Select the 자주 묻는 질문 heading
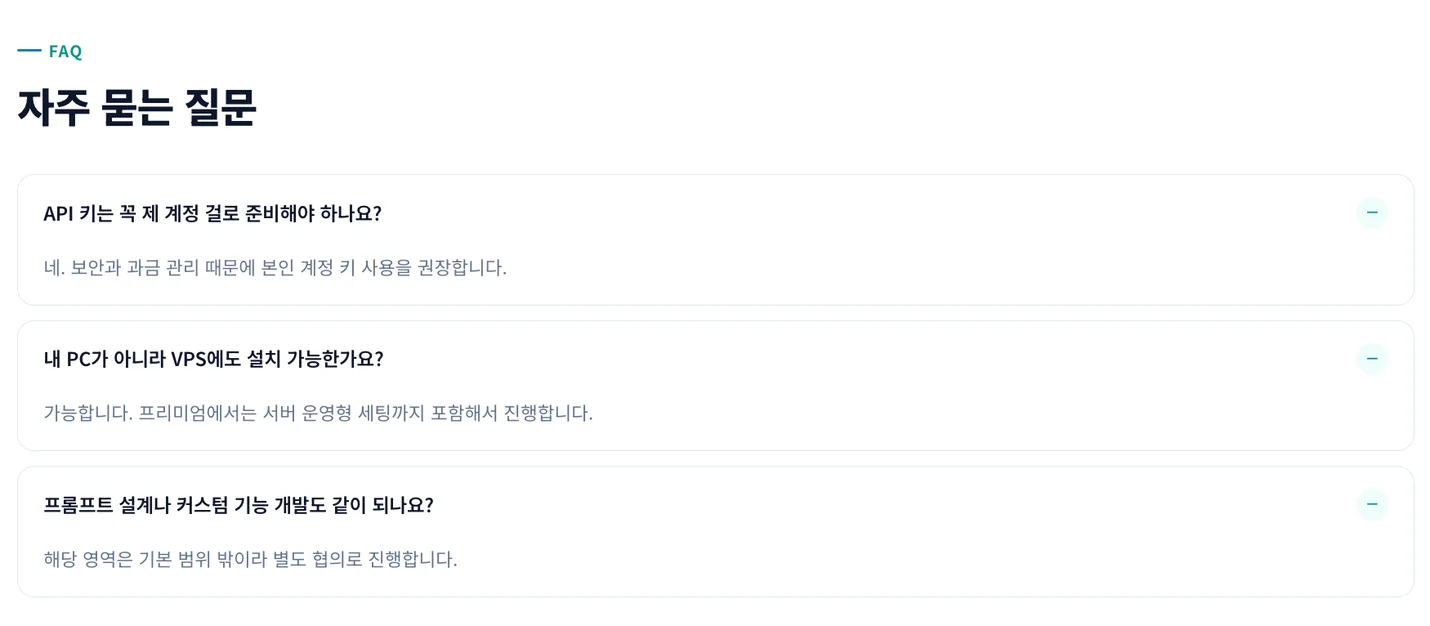This screenshot has height=626, width=1430. (x=136, y=108)
